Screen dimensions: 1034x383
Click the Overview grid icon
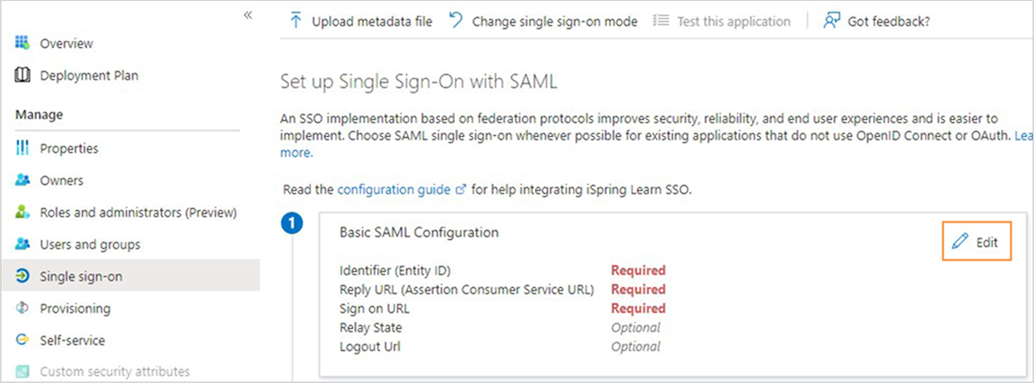[x=22, y=43]
